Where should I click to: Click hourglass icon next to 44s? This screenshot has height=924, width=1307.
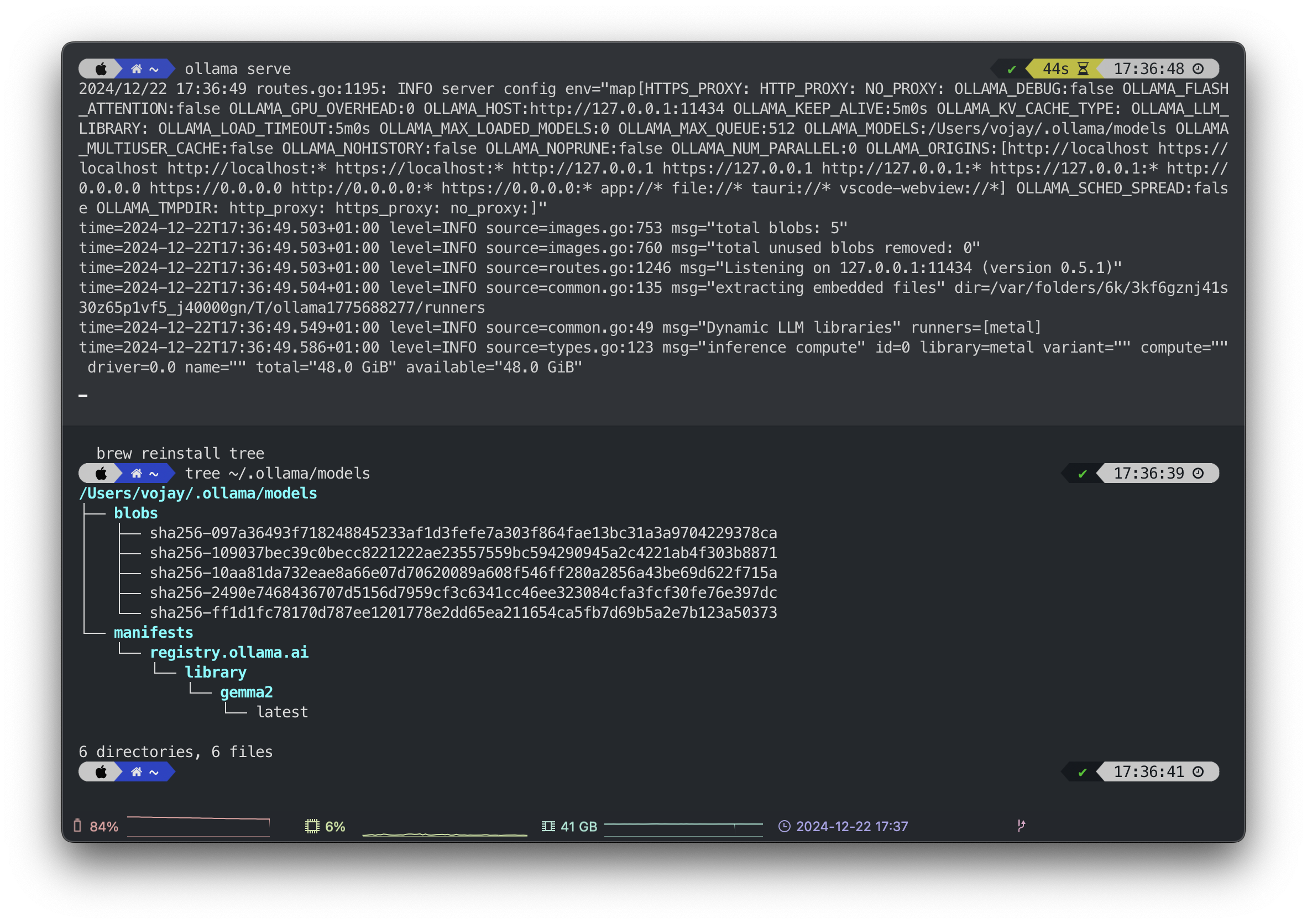1083,69
